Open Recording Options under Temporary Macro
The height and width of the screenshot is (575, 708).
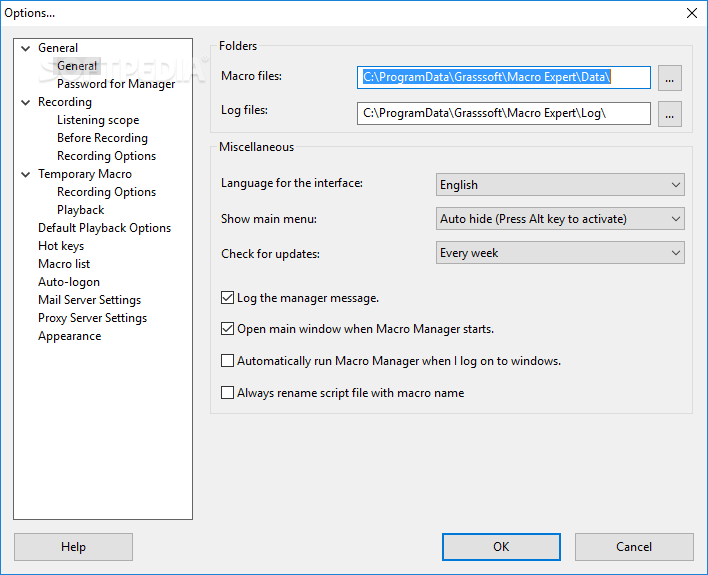coord(107,192)
